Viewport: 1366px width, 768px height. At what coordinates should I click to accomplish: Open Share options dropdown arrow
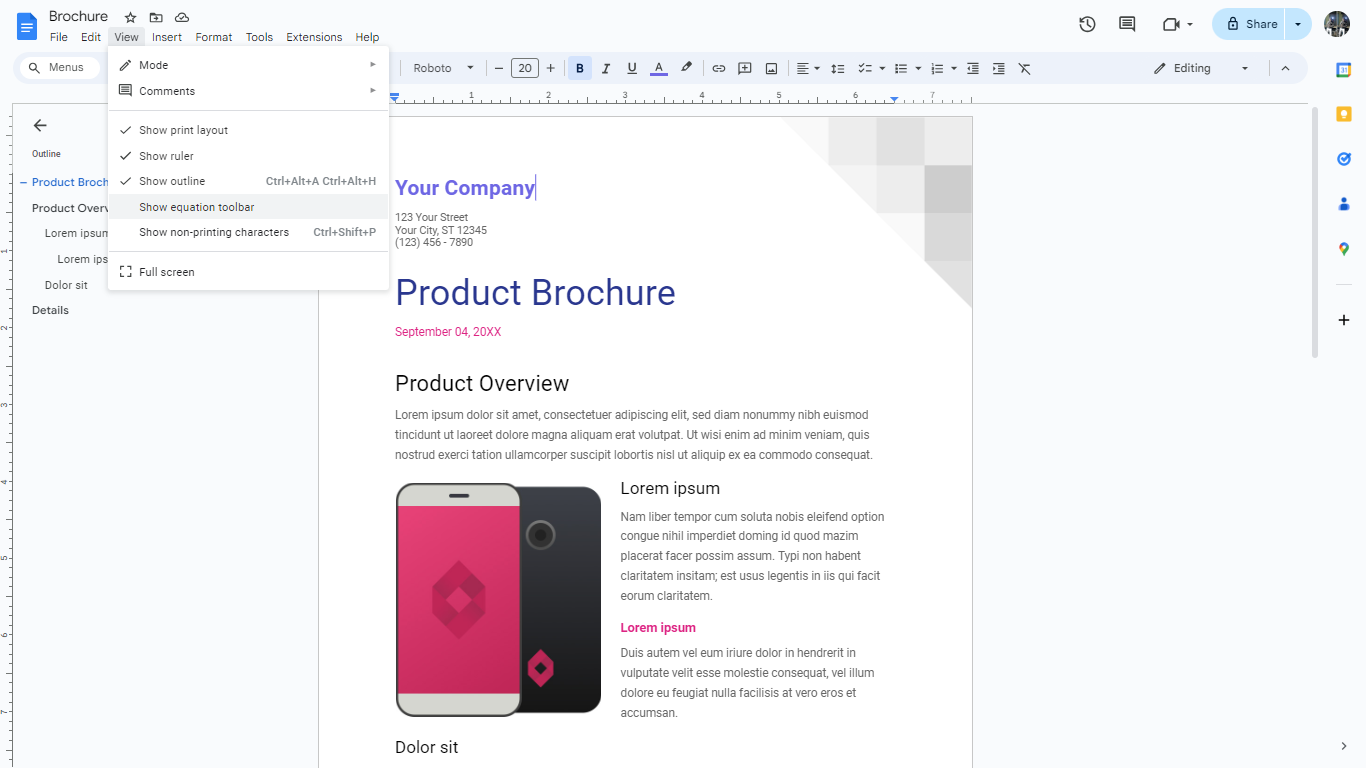[1298, 24]
